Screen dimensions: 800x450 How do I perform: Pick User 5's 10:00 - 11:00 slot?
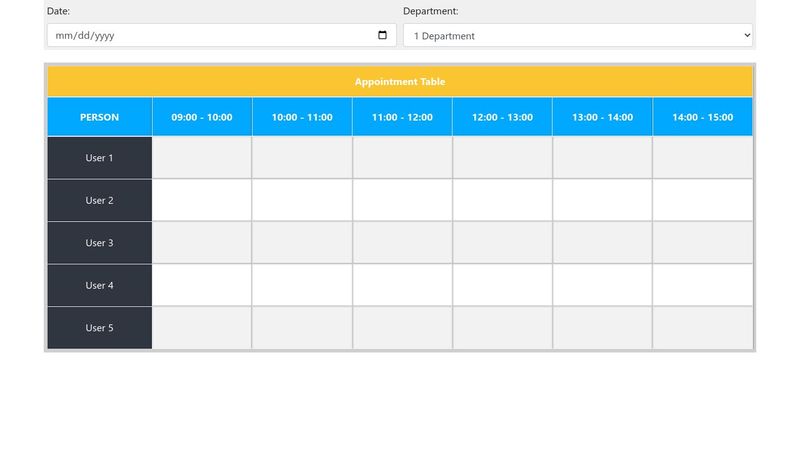pyautogui.click(x=302, y=328)
